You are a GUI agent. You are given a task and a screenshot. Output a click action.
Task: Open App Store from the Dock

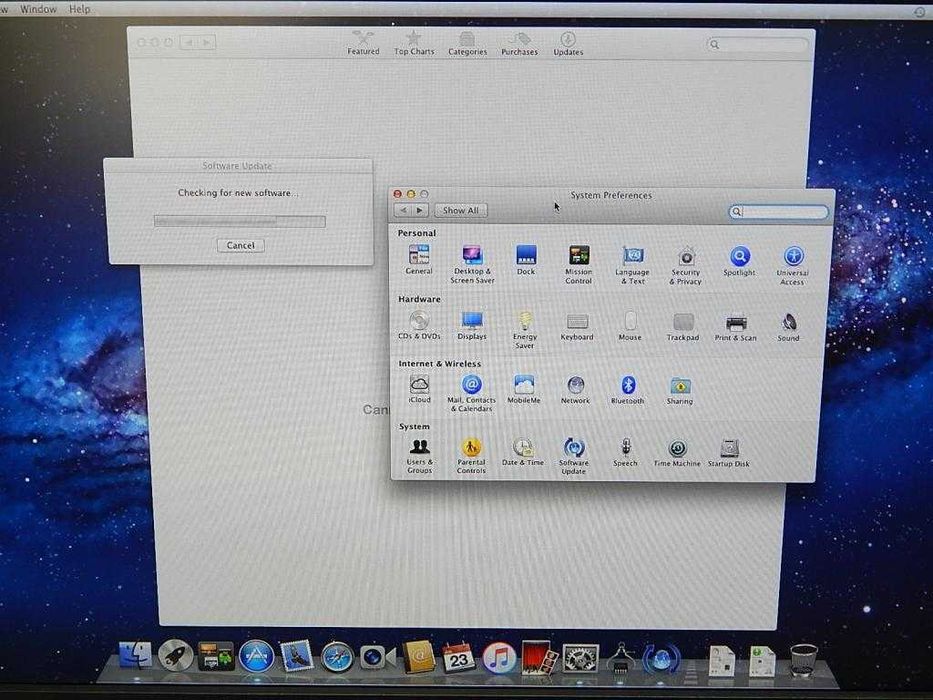pos(256,657)
